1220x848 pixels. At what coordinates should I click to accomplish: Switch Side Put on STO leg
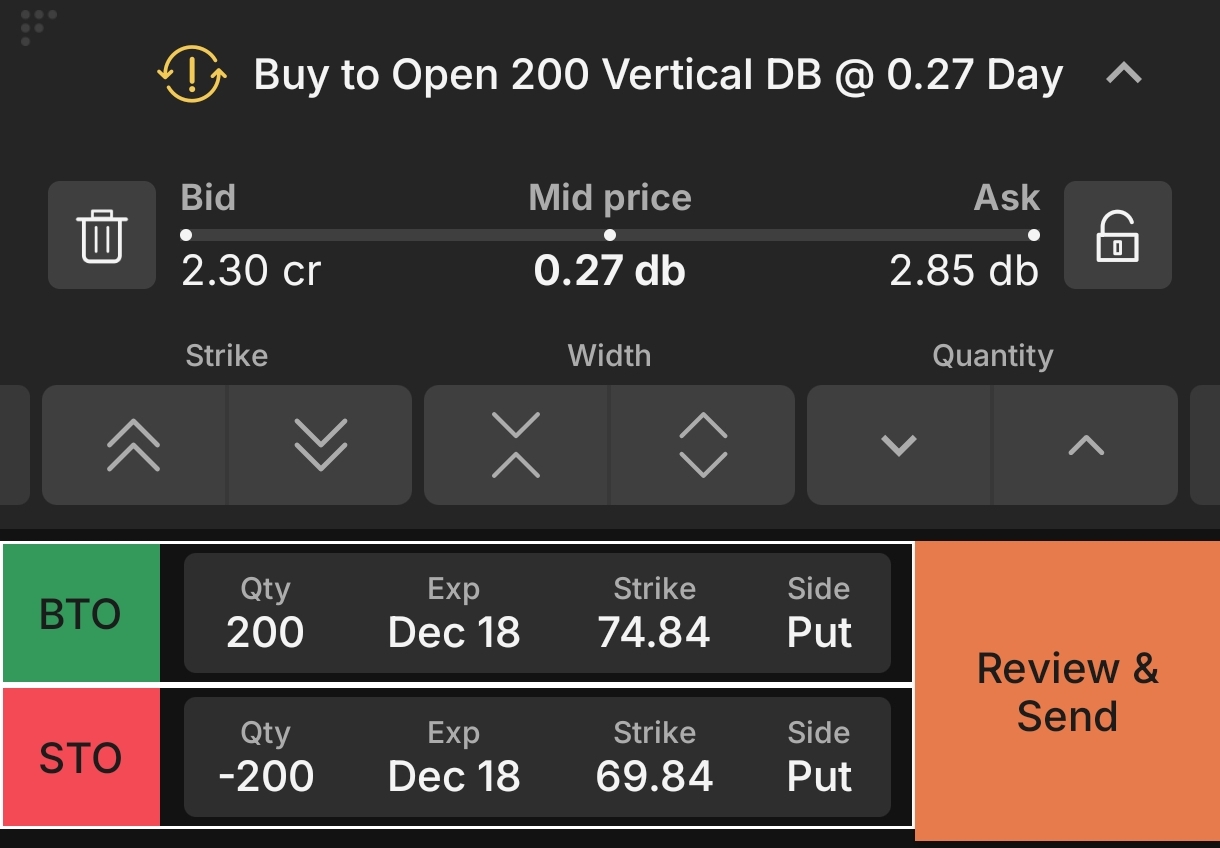(819, 758)
